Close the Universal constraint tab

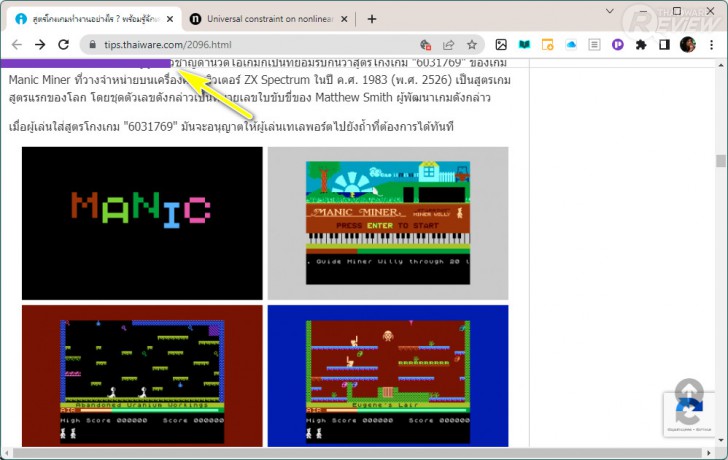click(x=344, y=19)
